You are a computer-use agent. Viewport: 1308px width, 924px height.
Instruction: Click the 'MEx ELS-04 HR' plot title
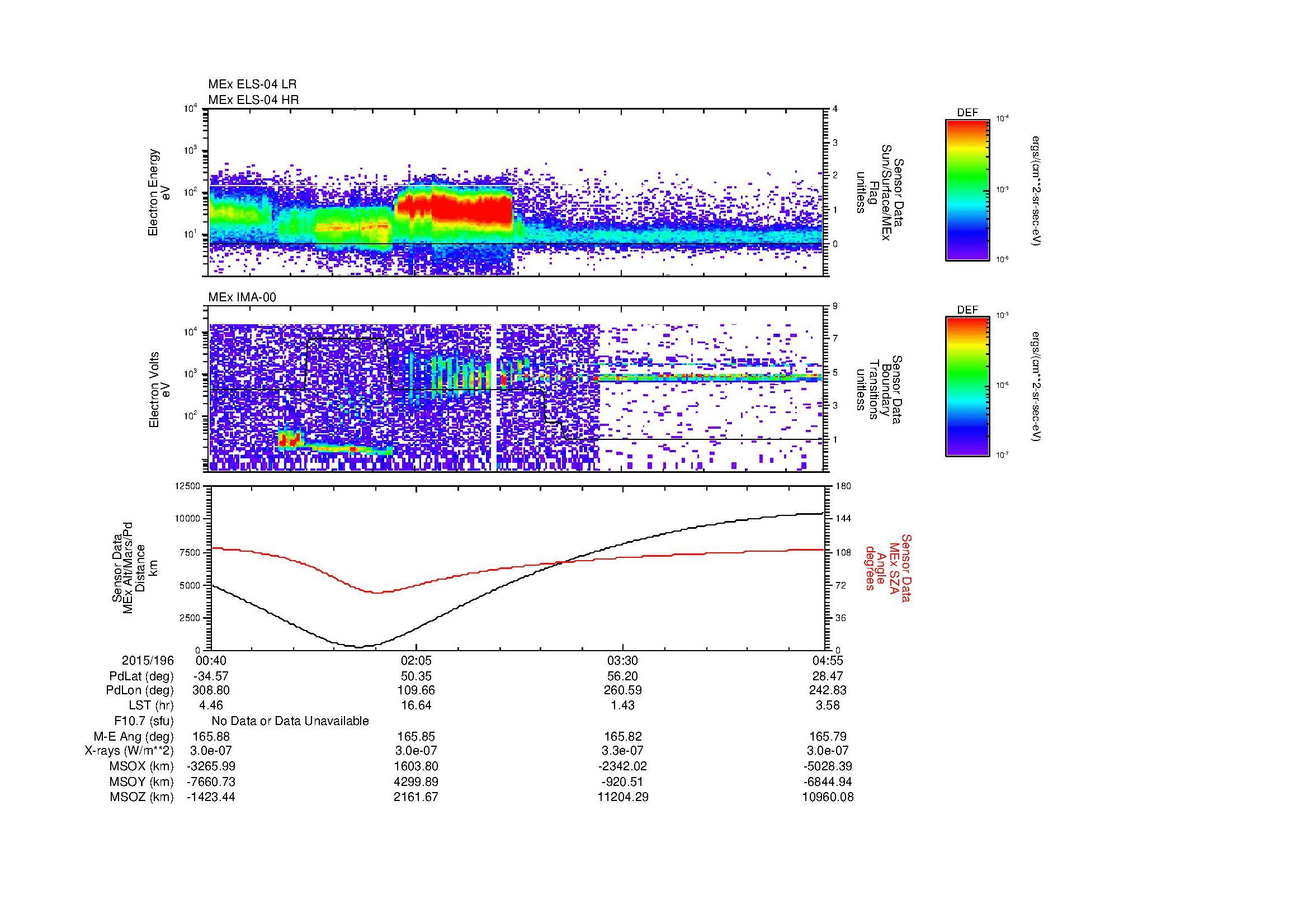pos(253,100)
